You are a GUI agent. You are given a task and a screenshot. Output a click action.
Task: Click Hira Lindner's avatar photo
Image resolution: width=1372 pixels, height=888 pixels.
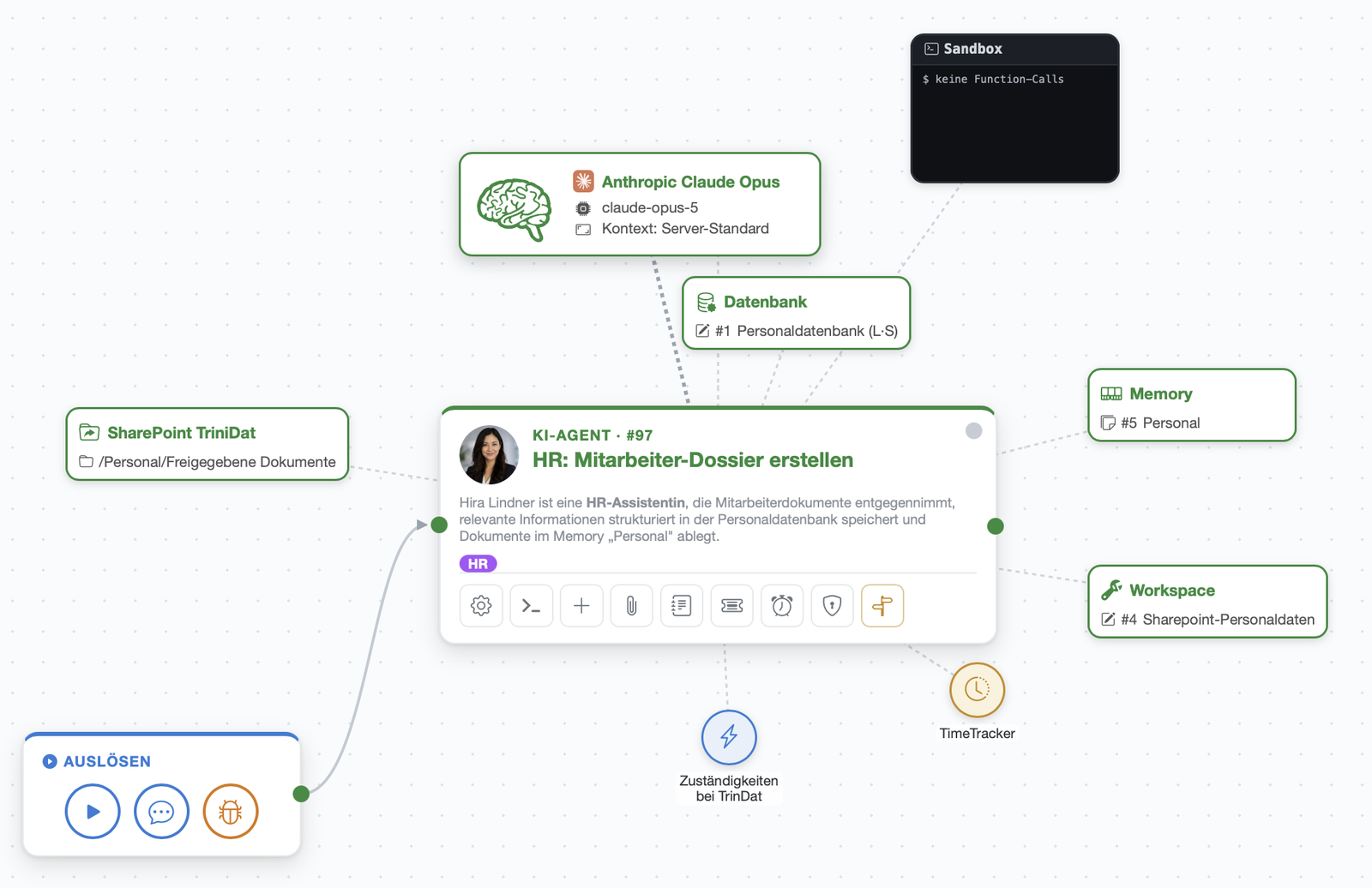(x=489, y=455)
